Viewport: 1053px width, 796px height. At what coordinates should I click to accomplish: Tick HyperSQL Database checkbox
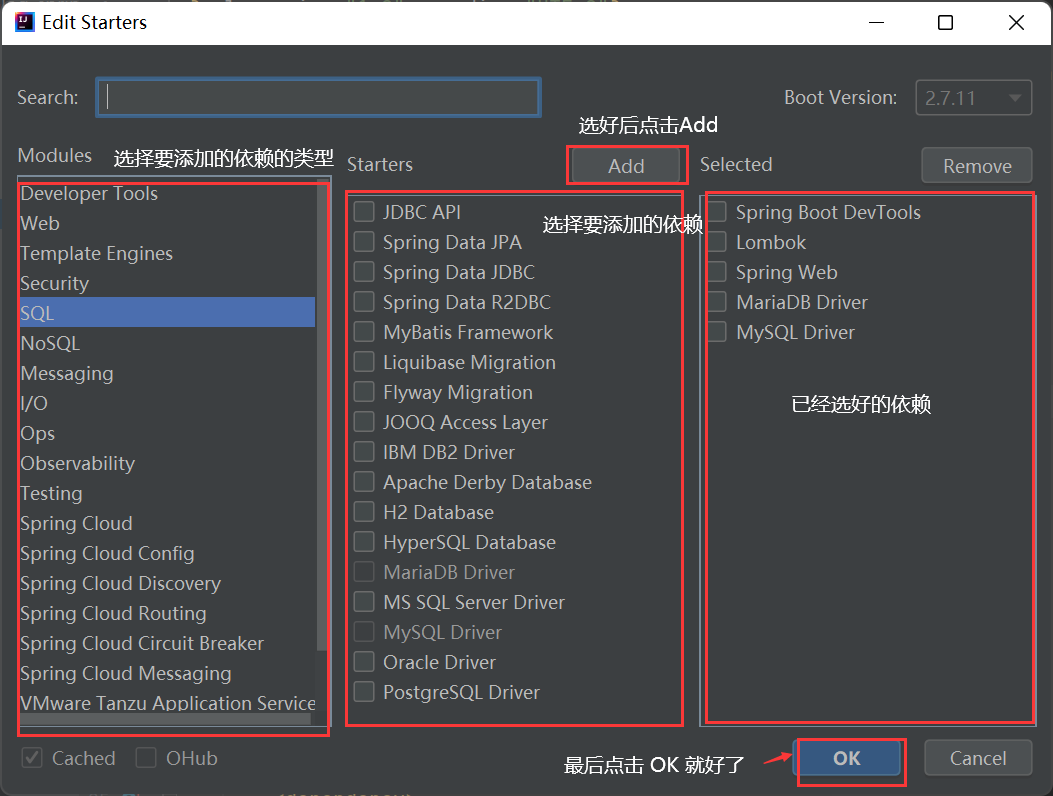pyautogui.click(x=364, y=542)
